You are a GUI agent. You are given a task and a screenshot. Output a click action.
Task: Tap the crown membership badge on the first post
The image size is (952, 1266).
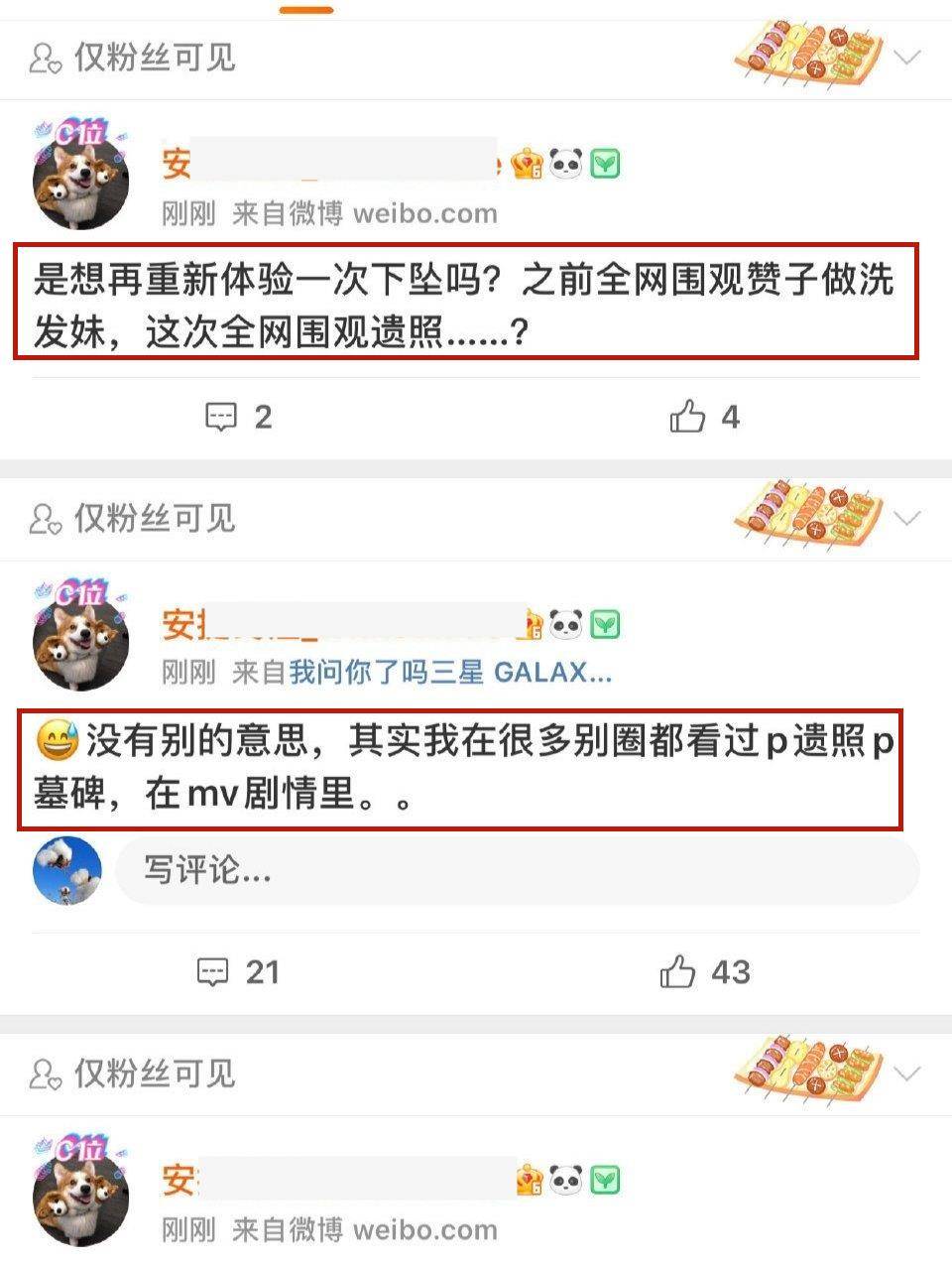tap(528, 164)
